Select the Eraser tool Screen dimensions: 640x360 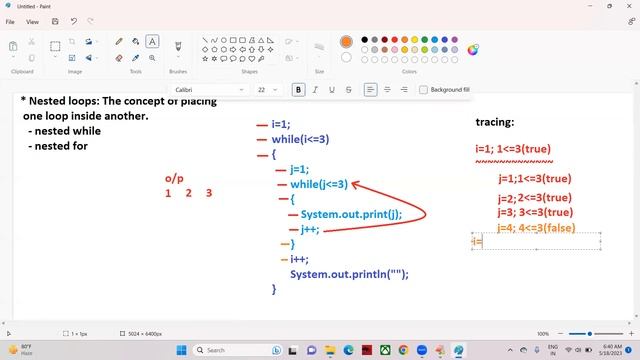coord(119,58)
